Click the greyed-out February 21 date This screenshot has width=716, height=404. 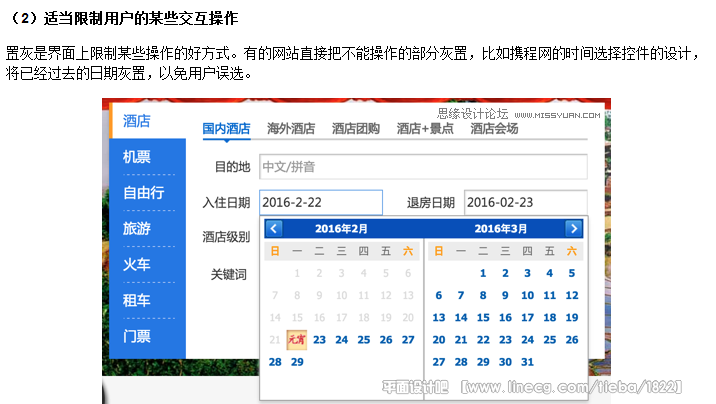click(x=274, y=340)
